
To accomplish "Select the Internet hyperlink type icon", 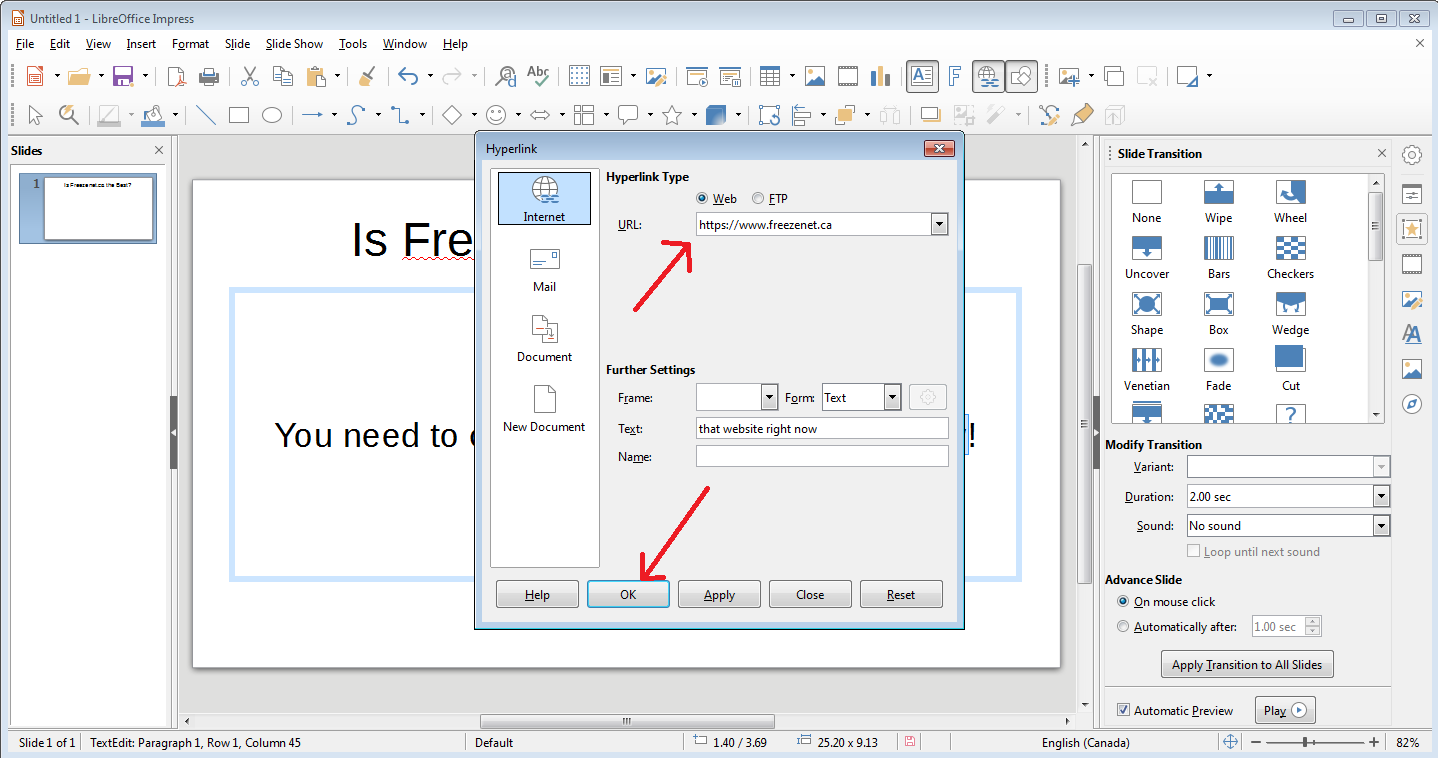I will pos(544,198).
